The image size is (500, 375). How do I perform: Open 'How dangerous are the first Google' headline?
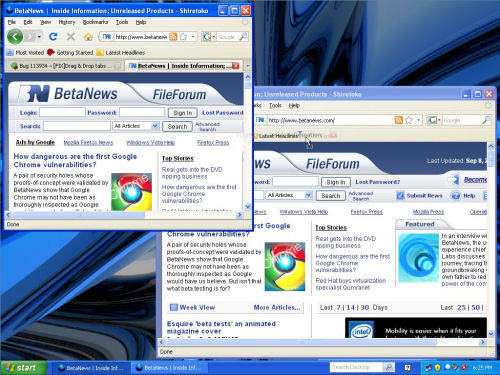75,160
